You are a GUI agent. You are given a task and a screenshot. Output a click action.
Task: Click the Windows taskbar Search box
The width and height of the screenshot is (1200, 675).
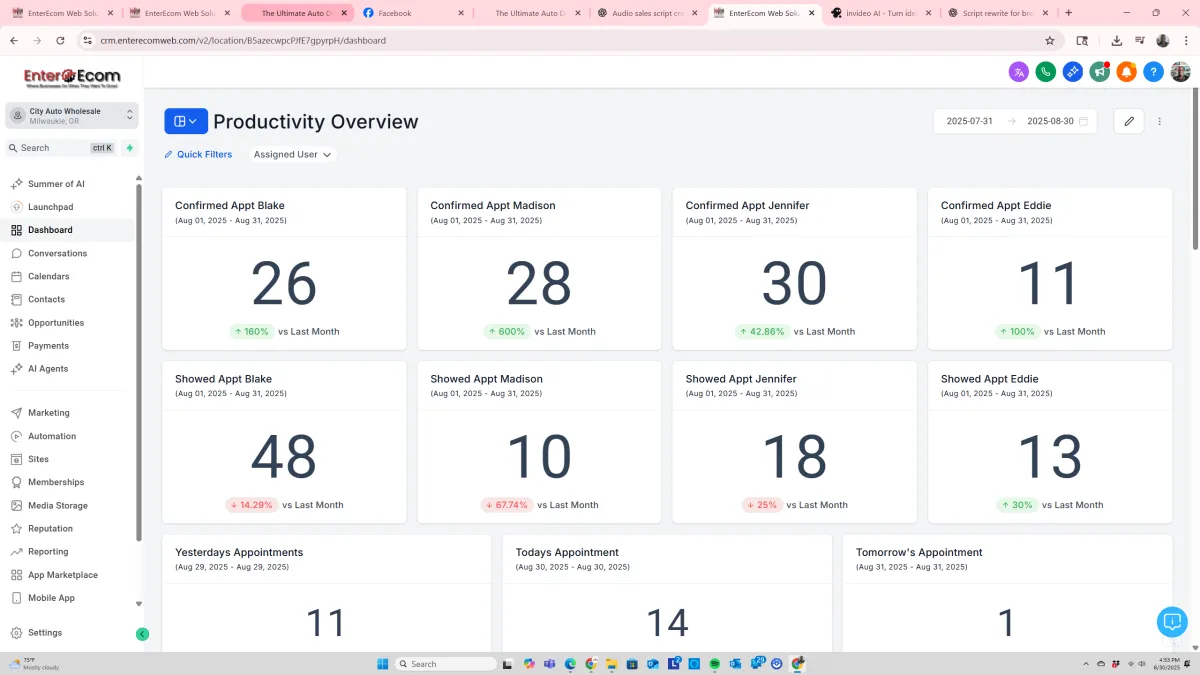[x=446, y=664]
